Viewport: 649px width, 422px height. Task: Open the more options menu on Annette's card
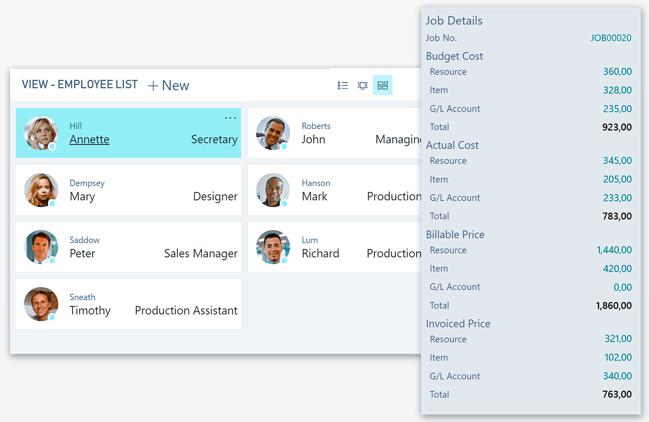(x=230, y=118)
